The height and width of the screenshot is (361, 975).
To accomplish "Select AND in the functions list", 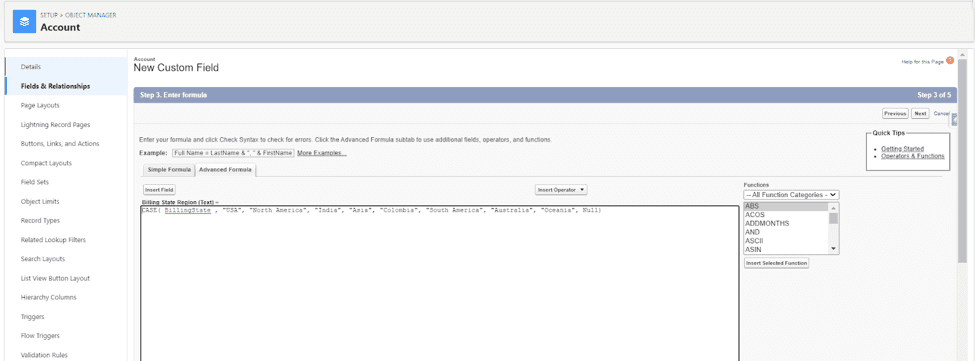I will (787, 232).
